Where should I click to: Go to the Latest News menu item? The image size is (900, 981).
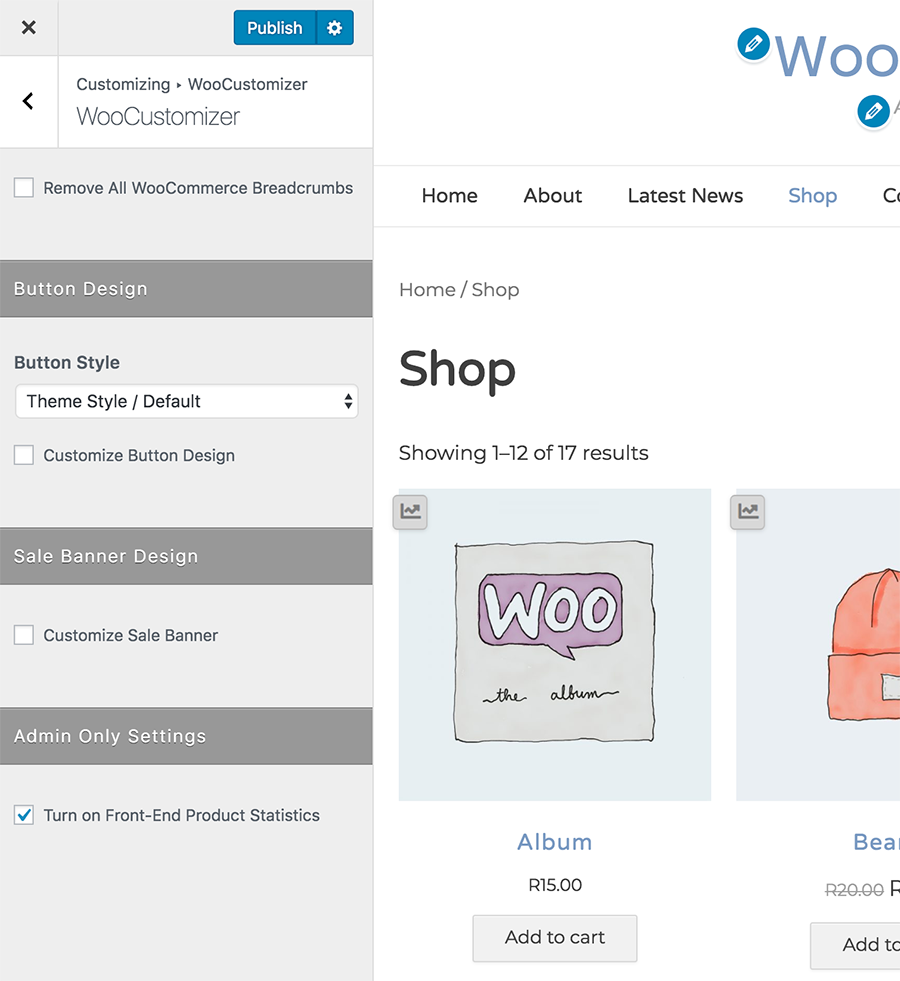click(685, 196)
